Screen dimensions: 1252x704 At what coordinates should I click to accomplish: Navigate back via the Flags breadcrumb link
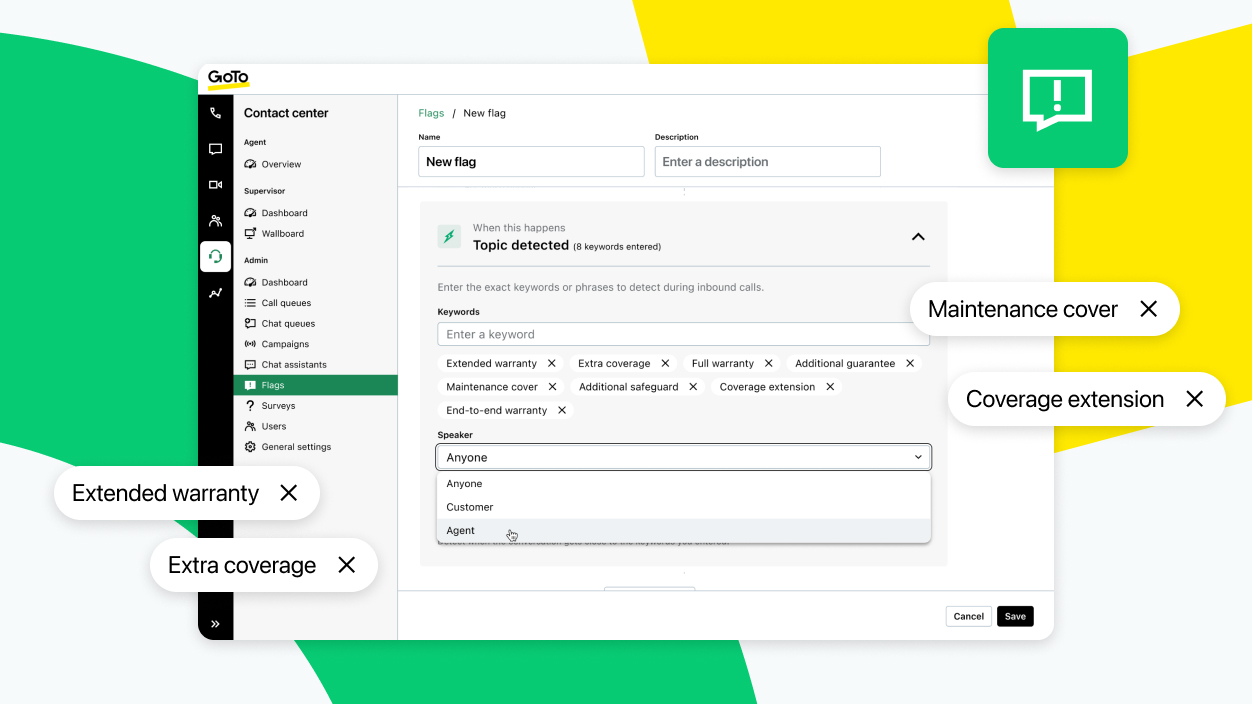pyautogui.click(x=431, y=113)
